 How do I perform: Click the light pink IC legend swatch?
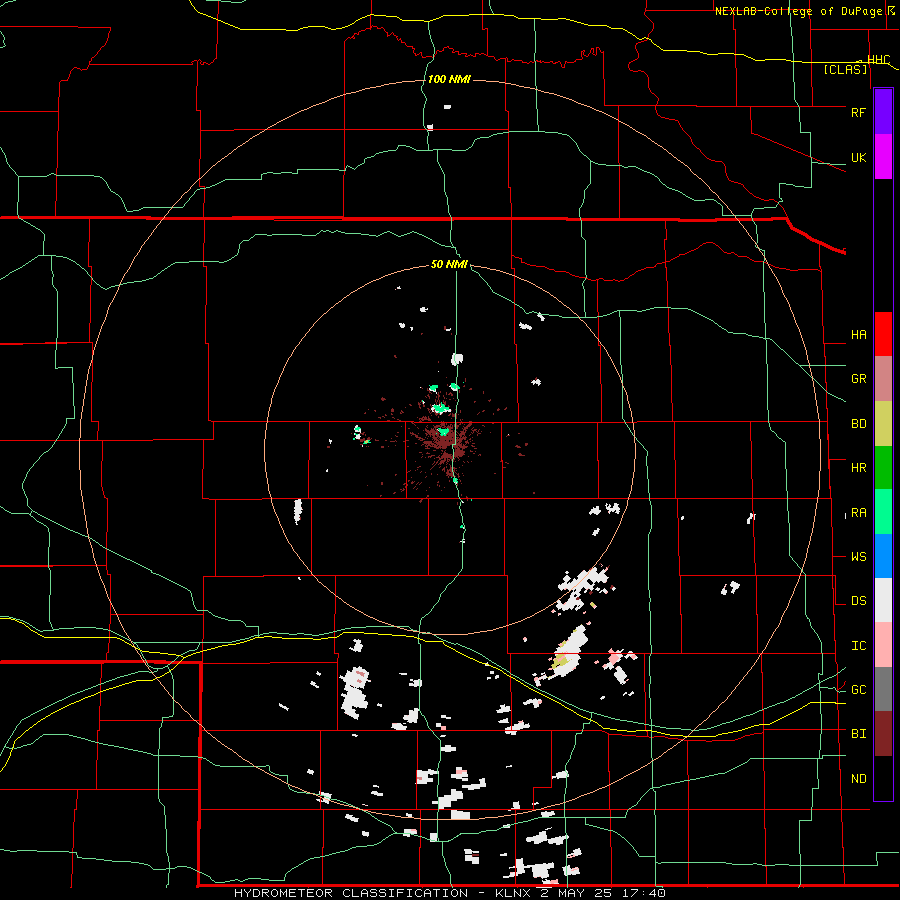coord(883,645)
